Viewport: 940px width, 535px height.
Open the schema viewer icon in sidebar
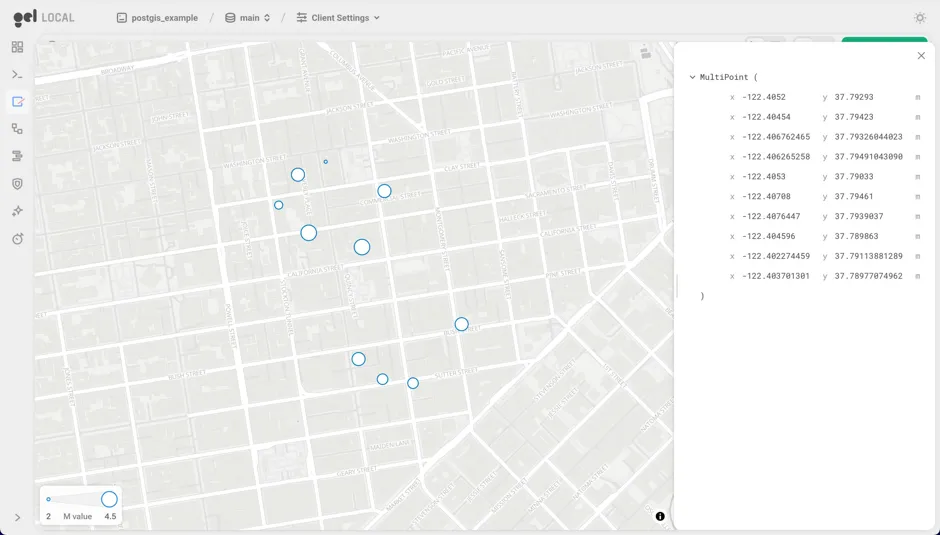point(17,129)
